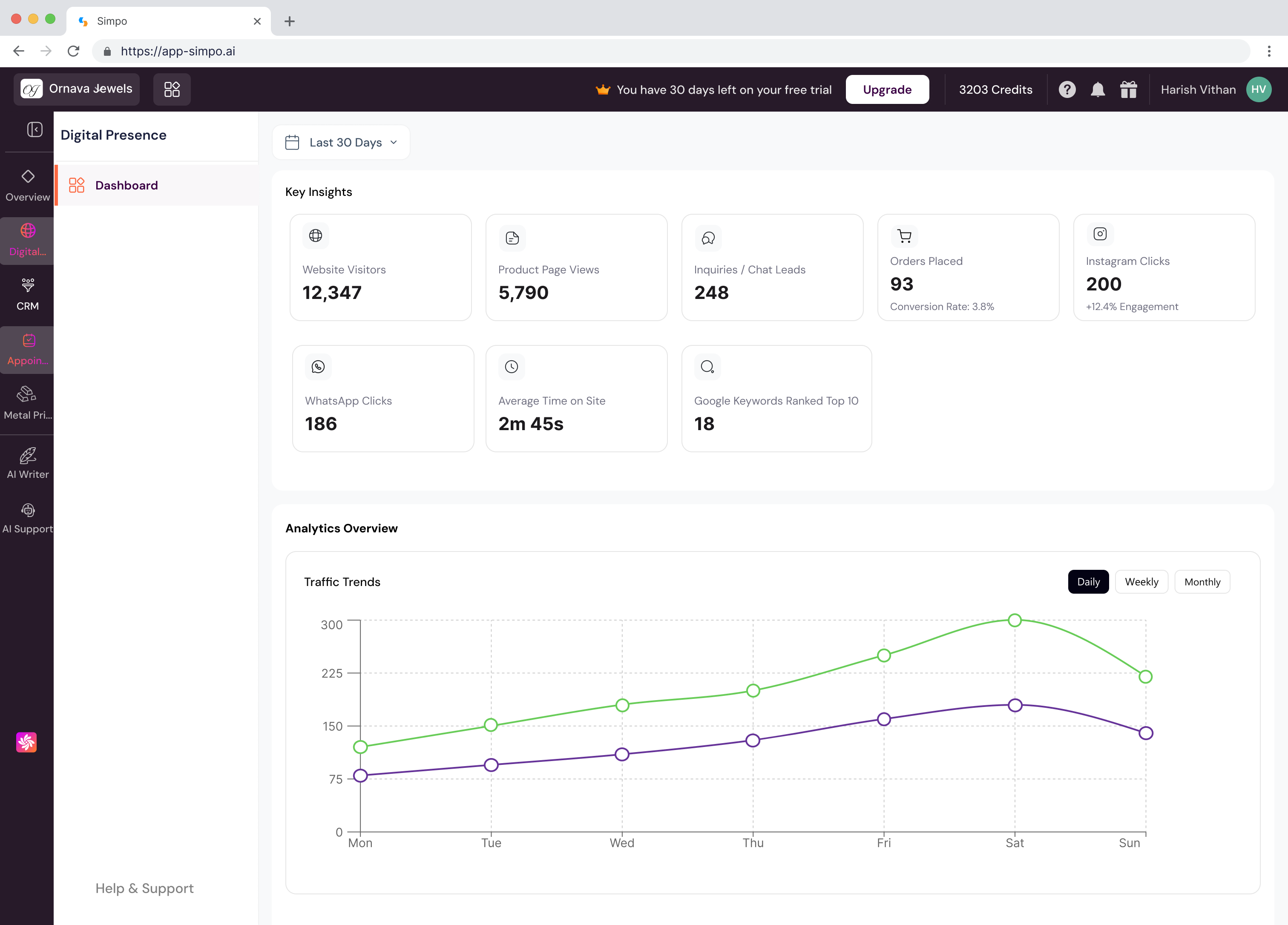Switch traffic trends to Weekly
The height and width of the screenshot is (925, 1288).
click(x=1140, y=581)
